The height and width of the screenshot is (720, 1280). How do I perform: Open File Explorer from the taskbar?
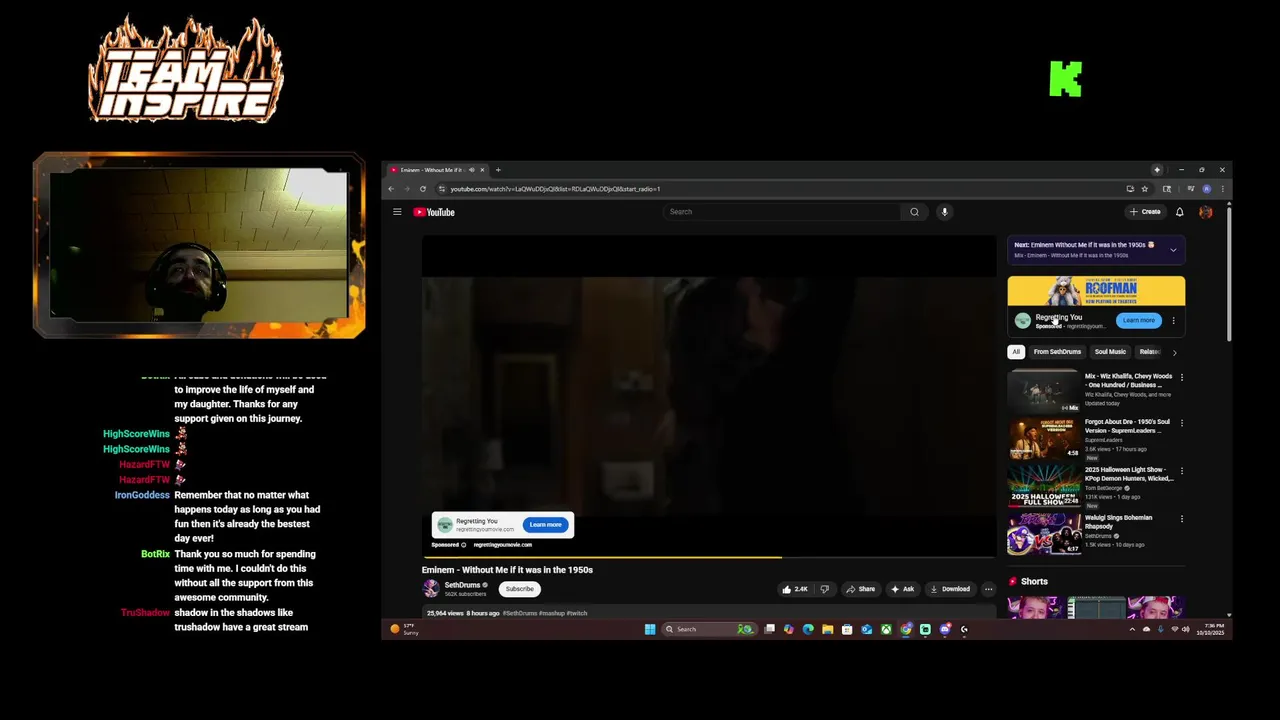tap(827, 629)
